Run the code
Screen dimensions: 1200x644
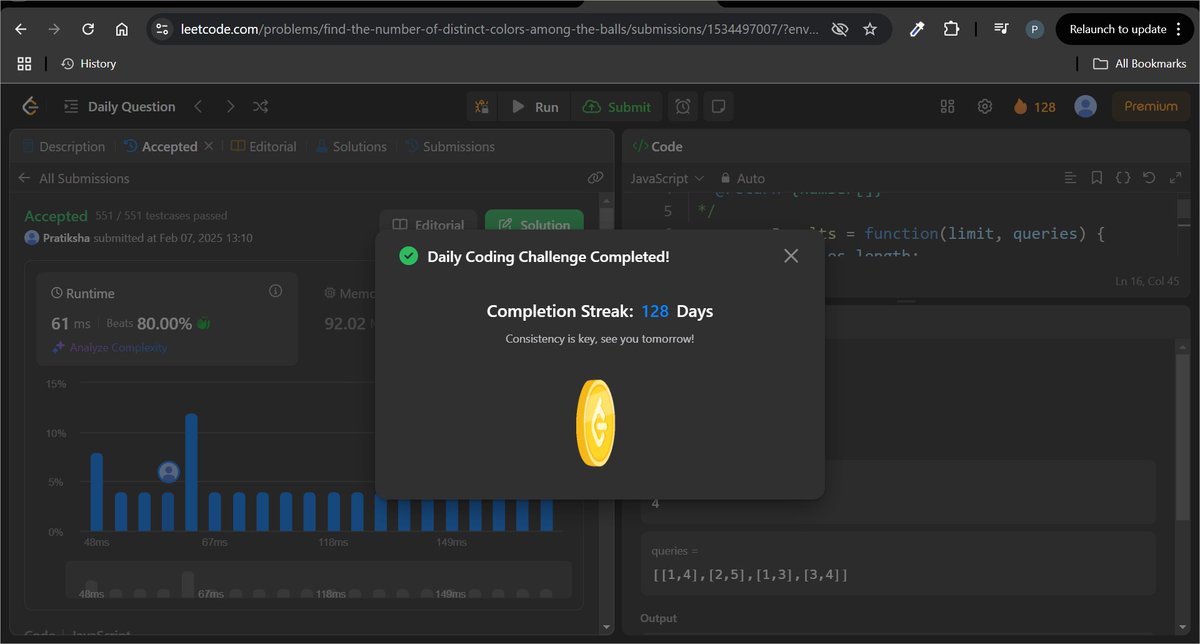535,106
